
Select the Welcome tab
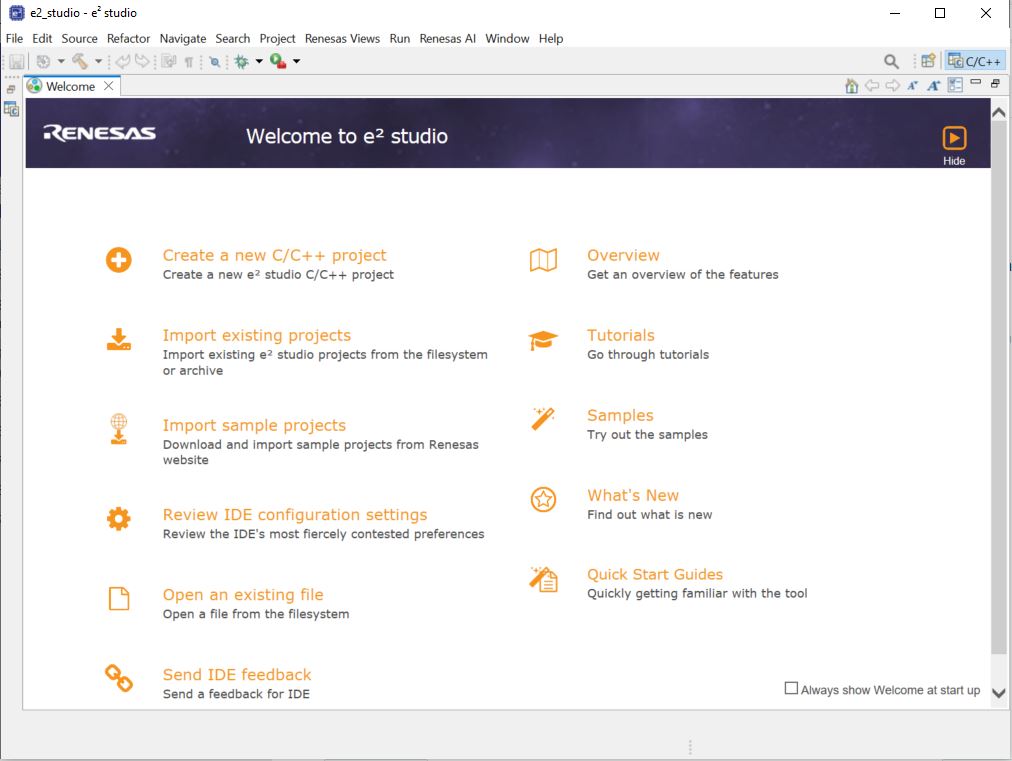[70, 86]
